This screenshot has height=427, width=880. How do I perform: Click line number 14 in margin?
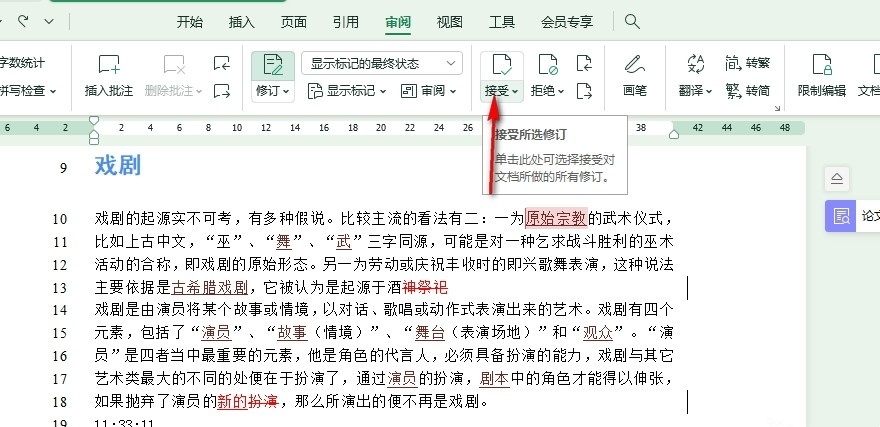click(60, 310)
